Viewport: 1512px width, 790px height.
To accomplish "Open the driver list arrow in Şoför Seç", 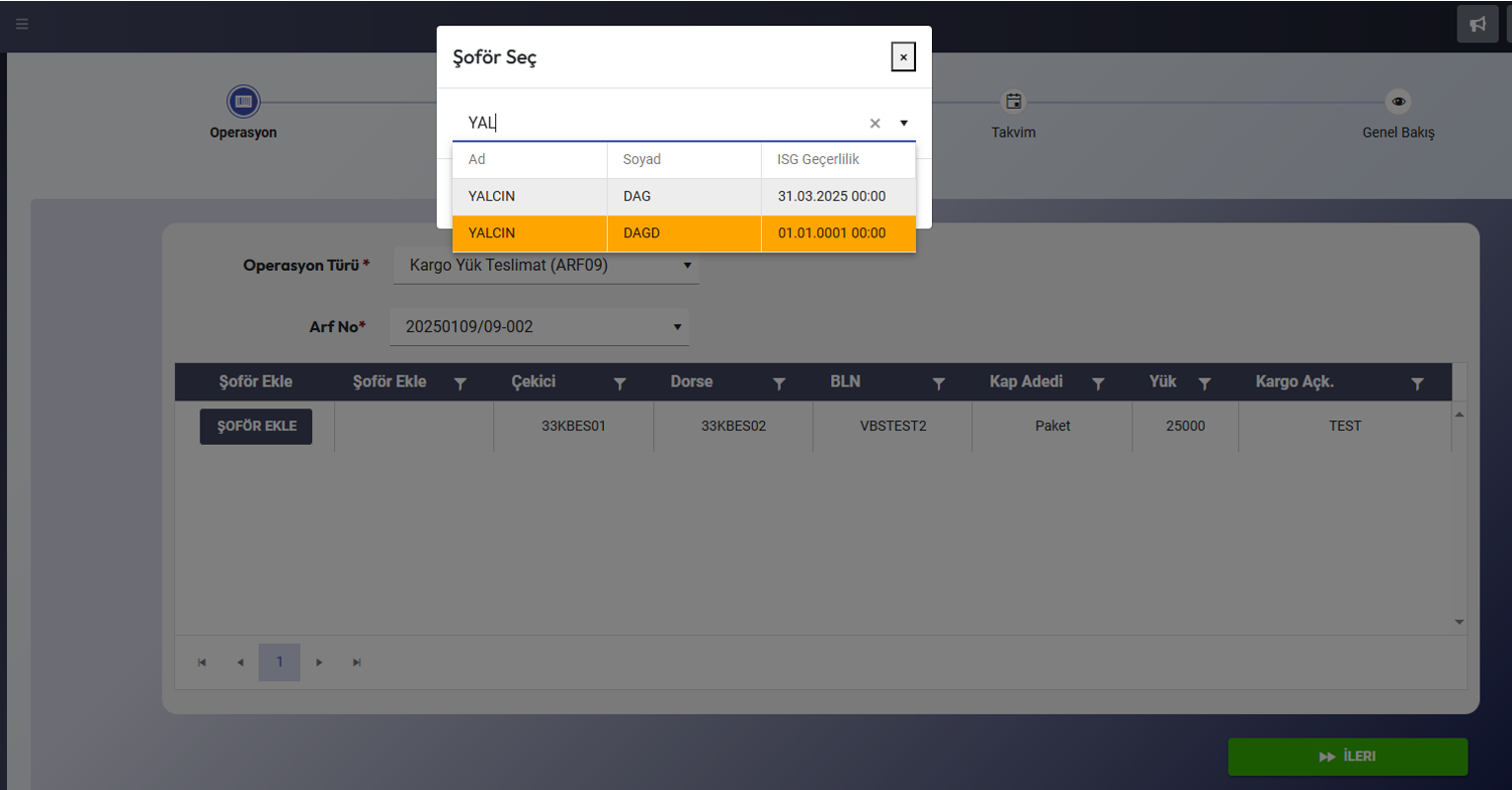I will coord(903,123).
